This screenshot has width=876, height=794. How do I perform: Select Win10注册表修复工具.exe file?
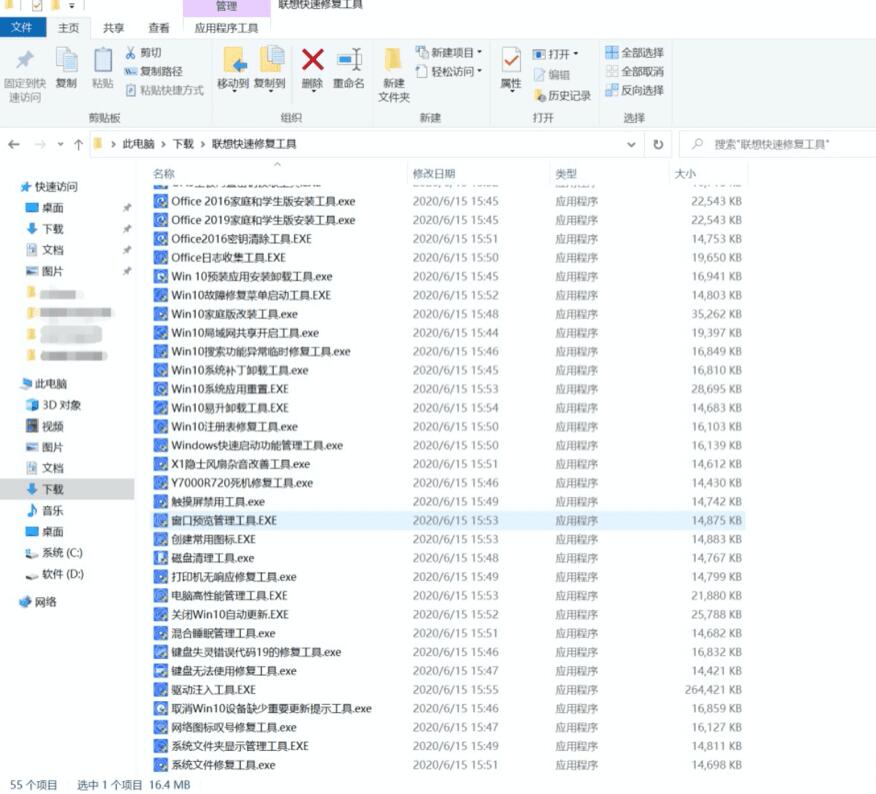point(234,426)
